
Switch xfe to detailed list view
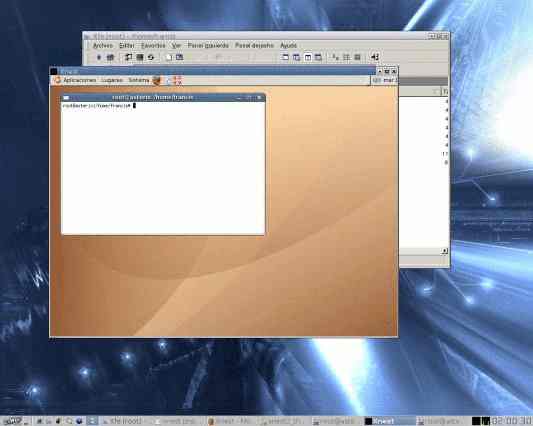point(357,57)
